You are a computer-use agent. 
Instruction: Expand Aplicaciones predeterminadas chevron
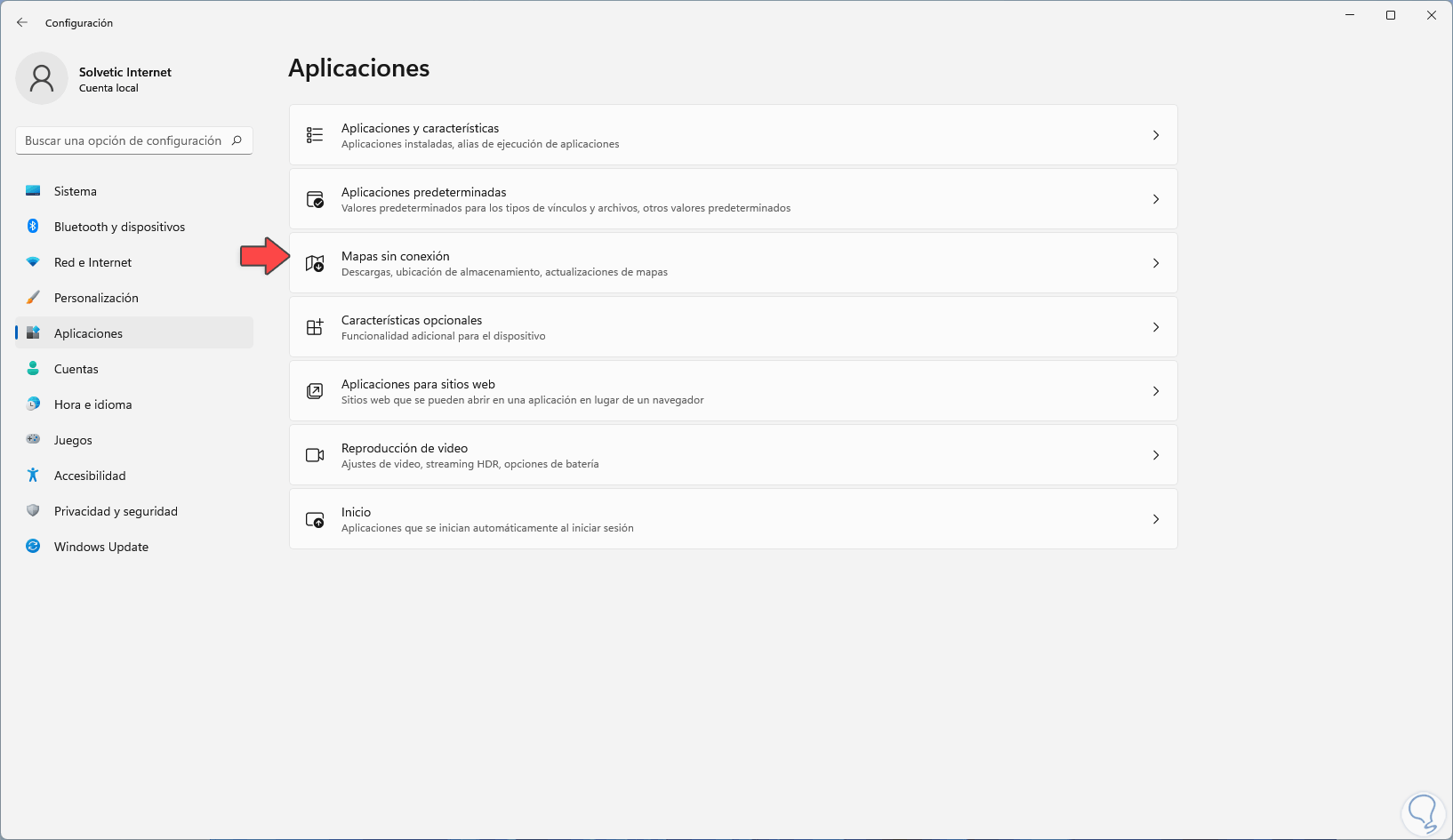[1155, 199]
